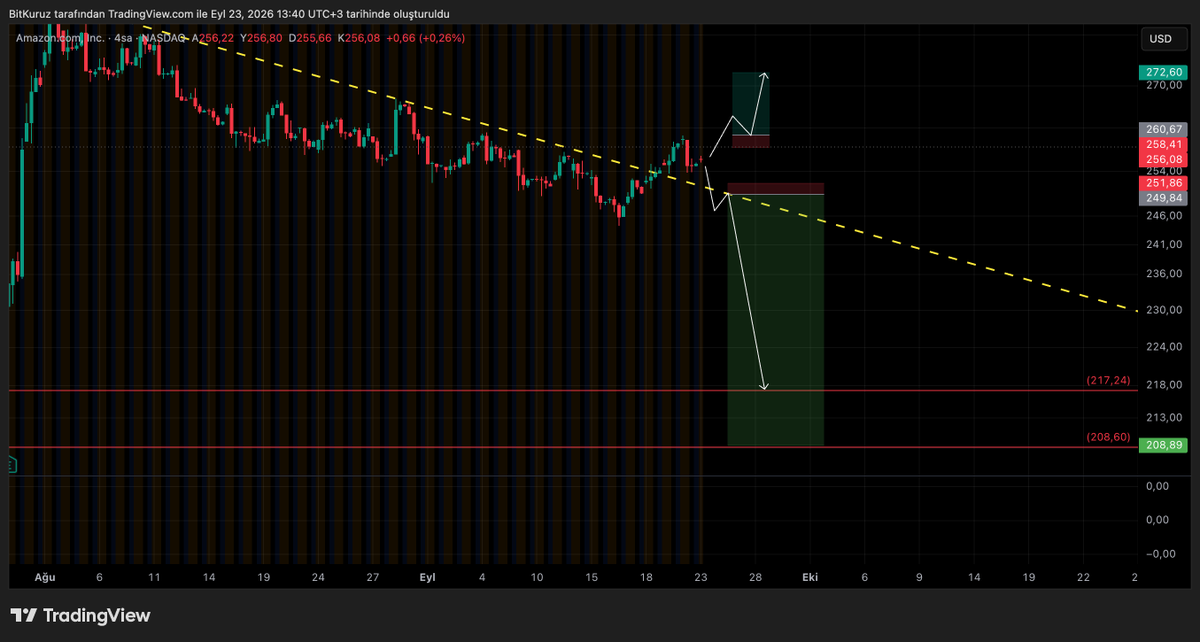This screenshot has width=1200, height=642.
Task: Click the 22 date label on time axis
Action: pos(1083,578)
